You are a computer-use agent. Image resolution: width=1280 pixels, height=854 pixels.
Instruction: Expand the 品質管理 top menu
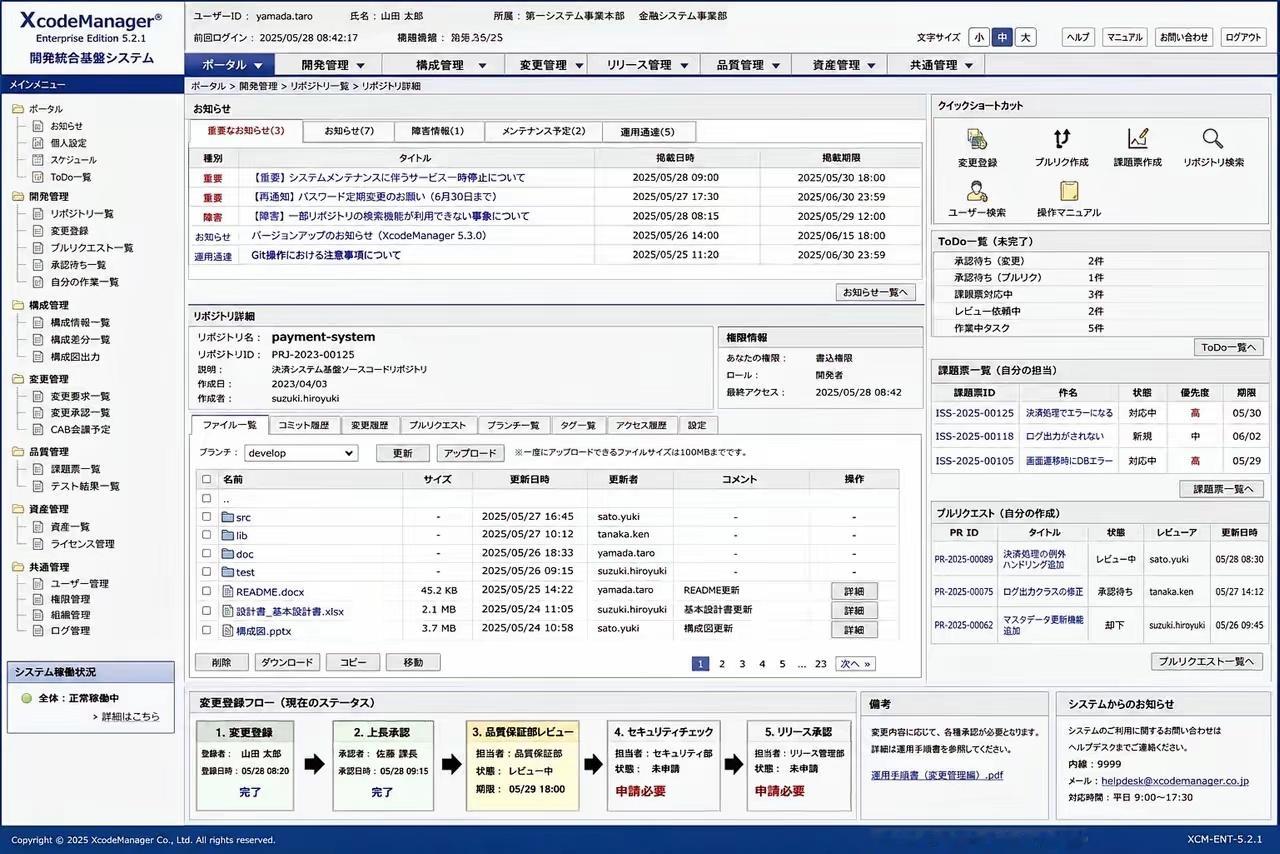coord(747,65)
